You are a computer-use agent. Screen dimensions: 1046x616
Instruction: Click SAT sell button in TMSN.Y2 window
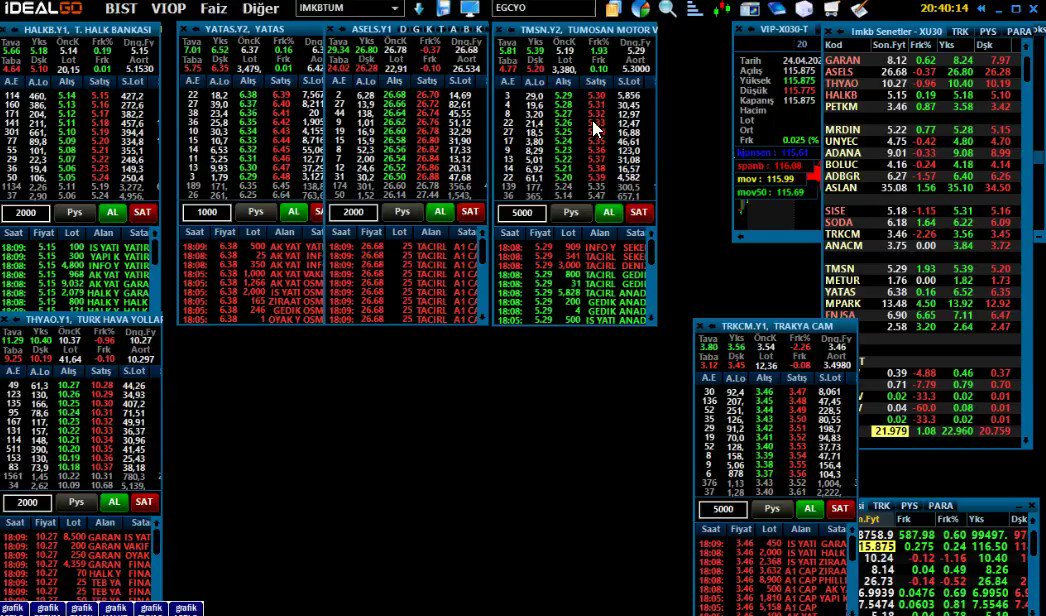pos(638,212)
